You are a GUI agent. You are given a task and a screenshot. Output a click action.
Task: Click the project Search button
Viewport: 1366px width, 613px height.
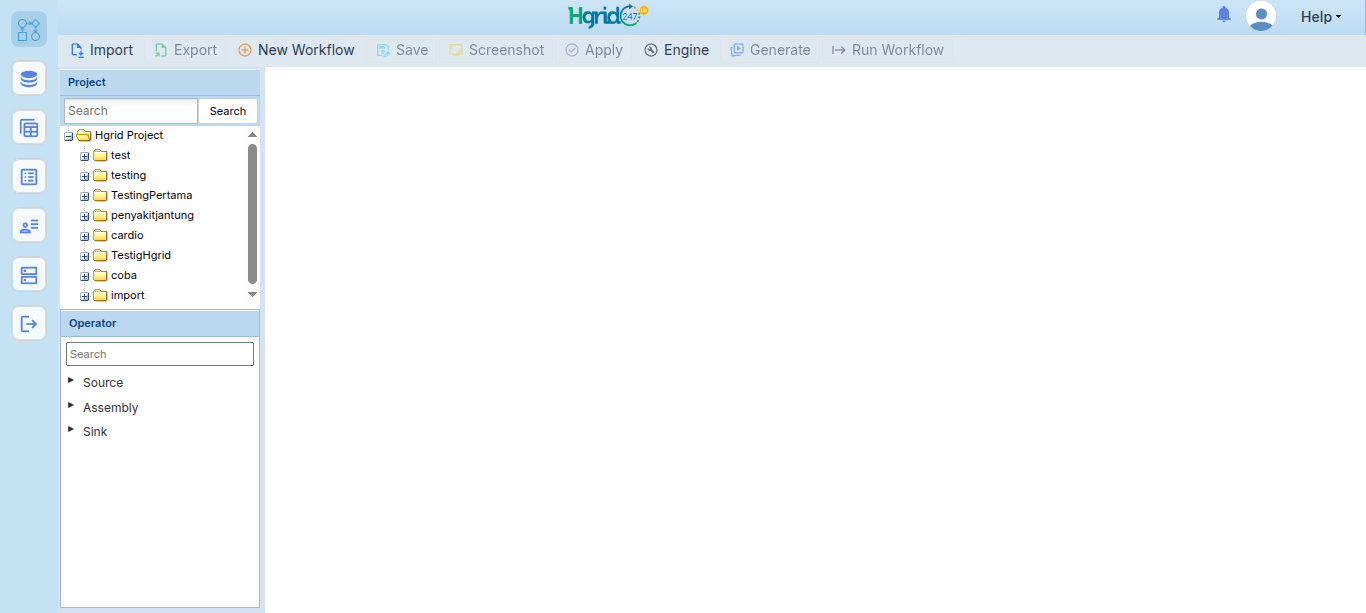pyautogui.click(x=228, y=111)
